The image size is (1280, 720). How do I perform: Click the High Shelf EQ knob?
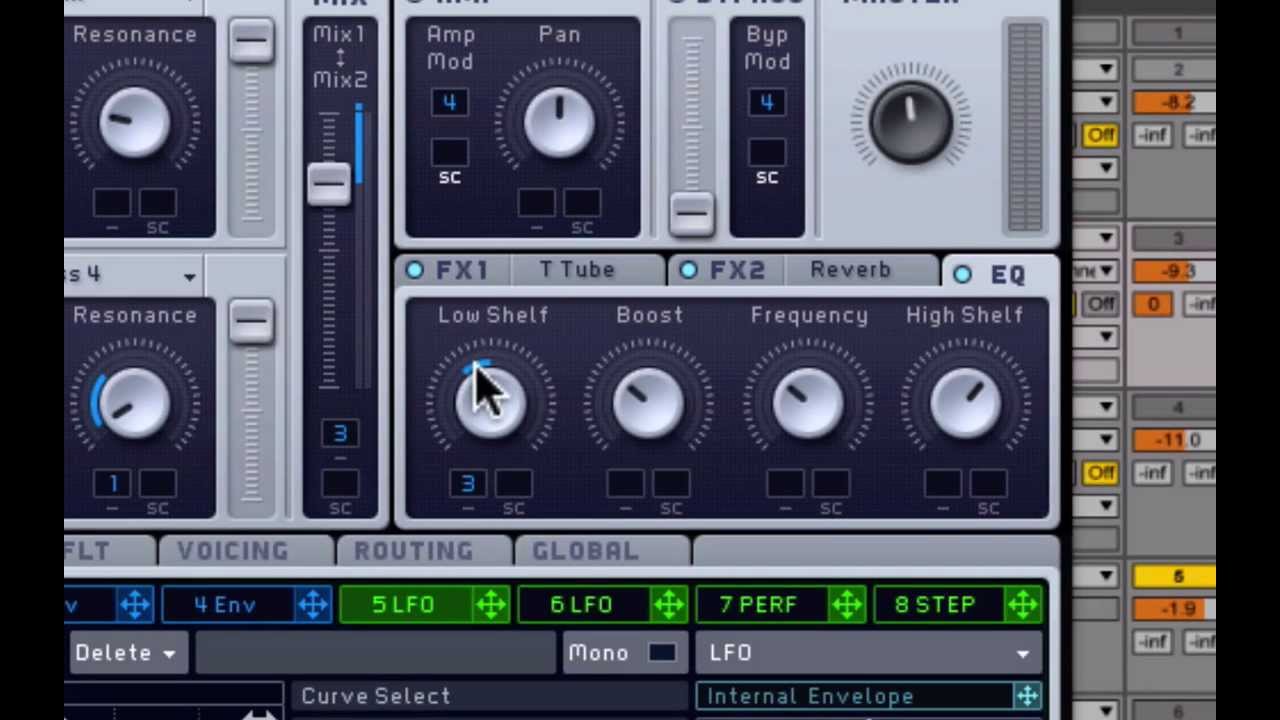(x=965, y=402)
